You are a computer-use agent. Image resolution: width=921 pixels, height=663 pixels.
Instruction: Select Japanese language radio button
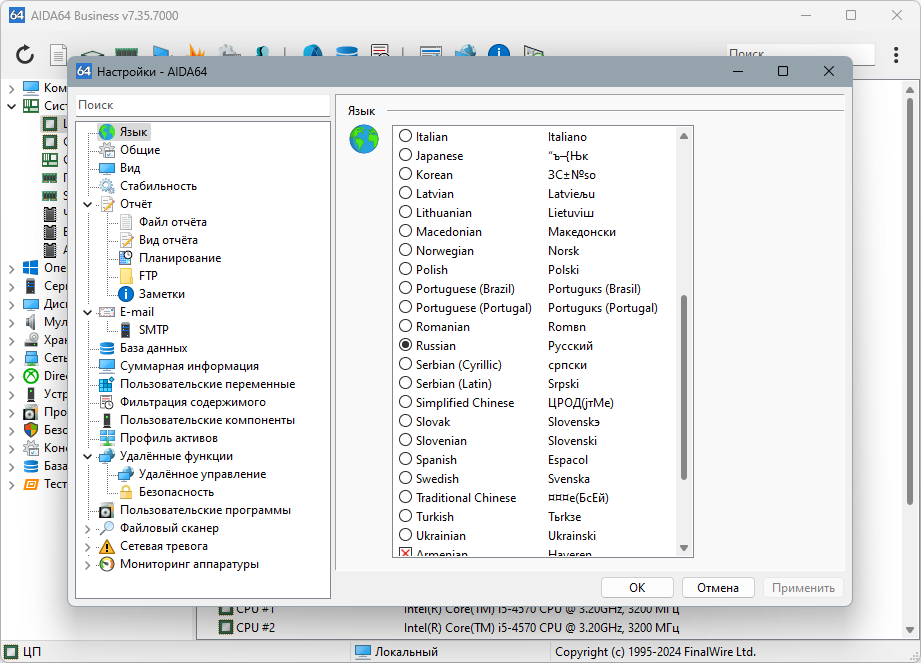(x=405, y=155)
